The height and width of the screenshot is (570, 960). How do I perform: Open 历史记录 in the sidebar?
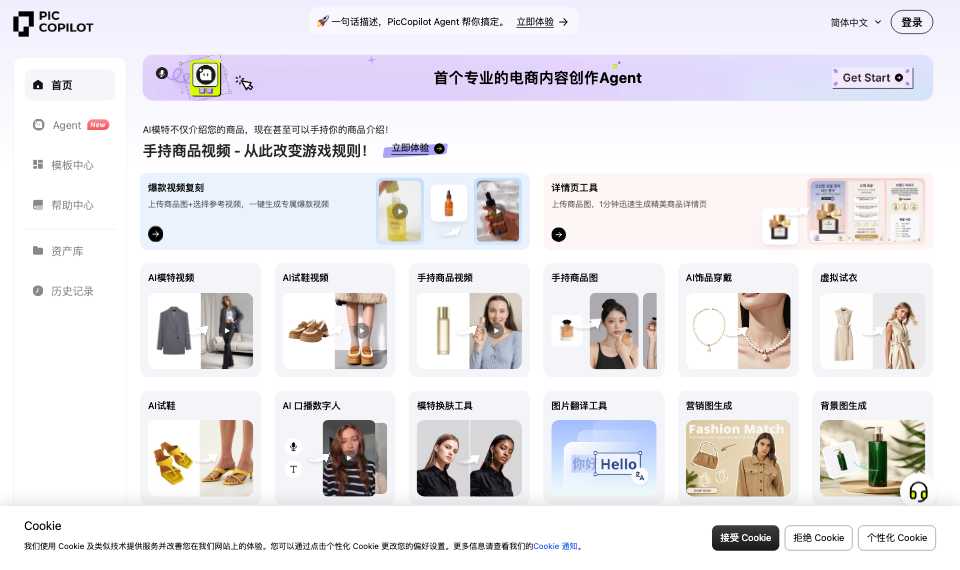(x=70, y=291)
